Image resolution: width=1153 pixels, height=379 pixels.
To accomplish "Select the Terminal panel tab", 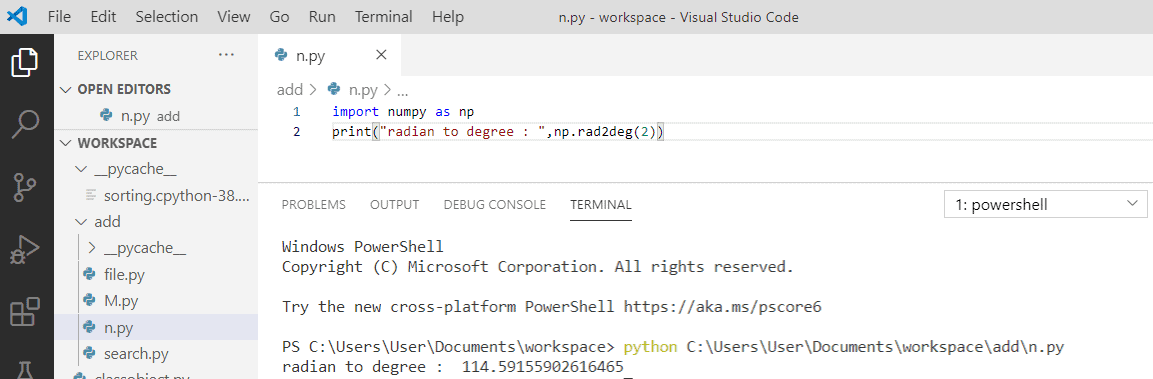I will coord(601,205).
